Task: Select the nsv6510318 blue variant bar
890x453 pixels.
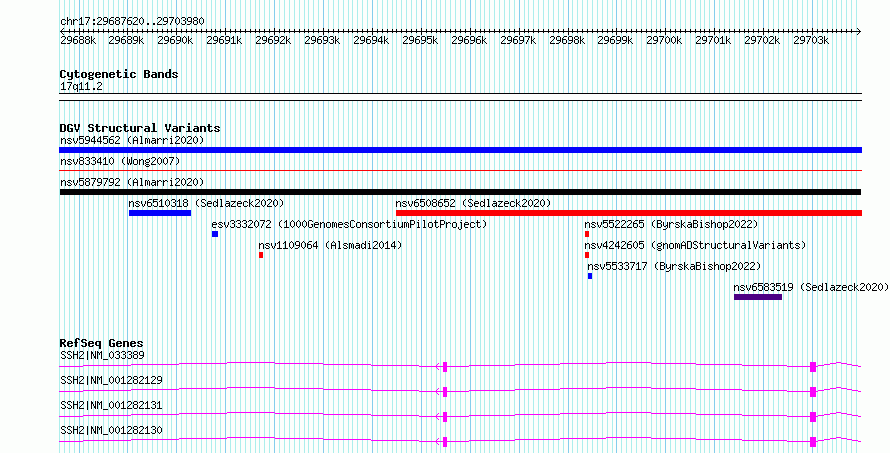Action: [x=160, y=213]
